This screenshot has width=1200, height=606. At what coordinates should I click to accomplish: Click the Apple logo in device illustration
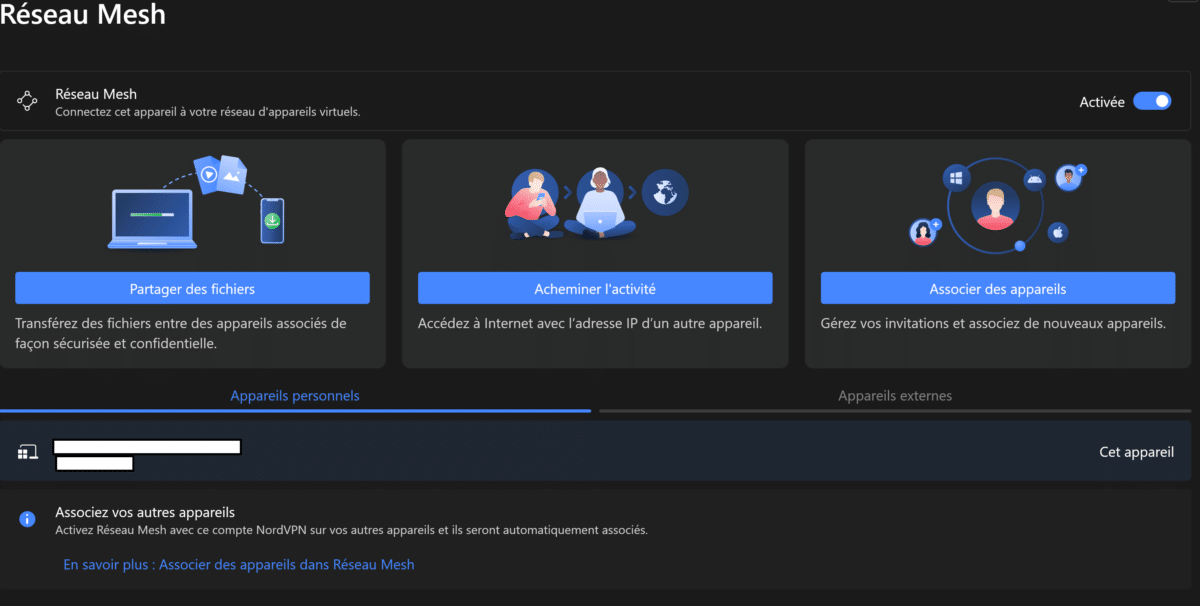[1057, 233]
